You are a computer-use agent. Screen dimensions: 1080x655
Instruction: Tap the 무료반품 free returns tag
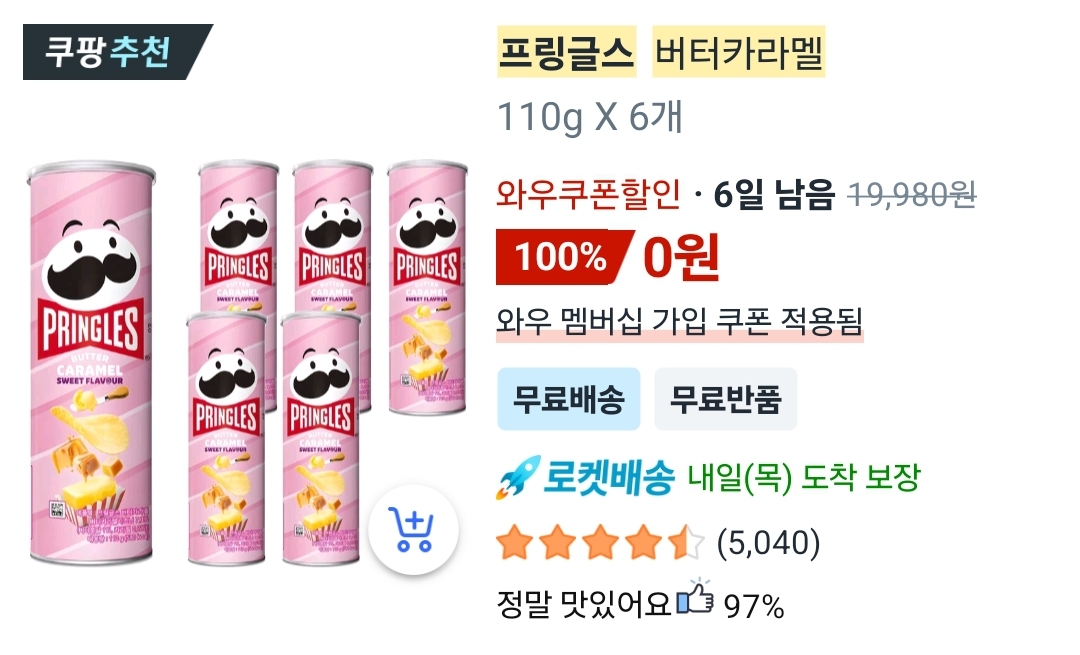point(725,399)
